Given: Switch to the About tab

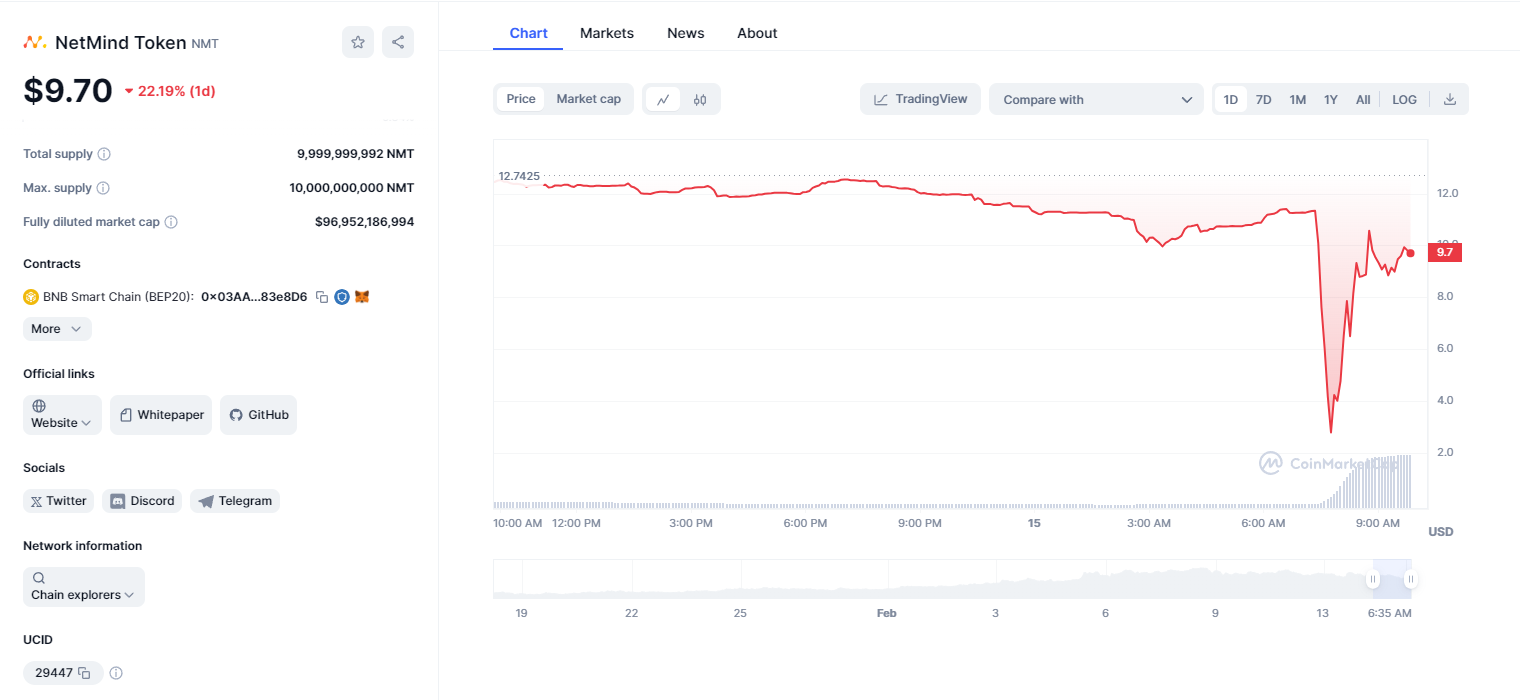Looking at the screenshot, I should (x=757, y=33).
